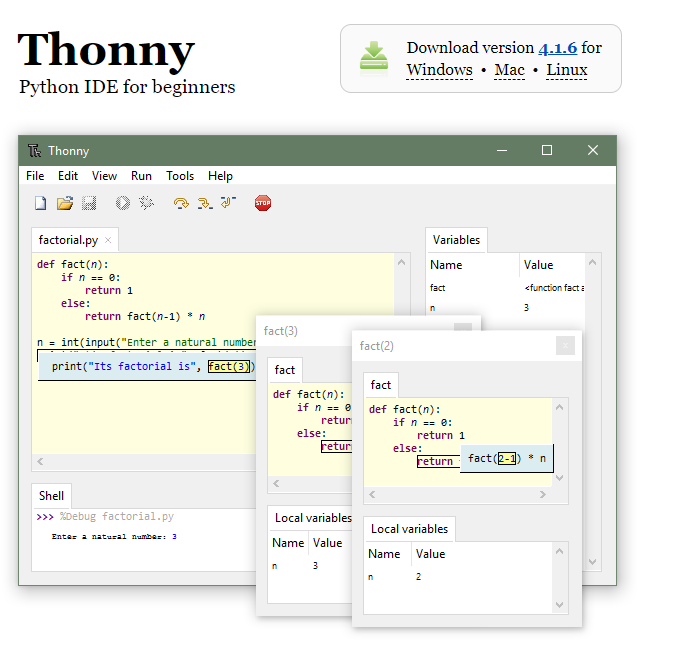Viewport: 689px width, 648px height.
Task: Click the Step over debug icon
Action: [x=181, y=203]
